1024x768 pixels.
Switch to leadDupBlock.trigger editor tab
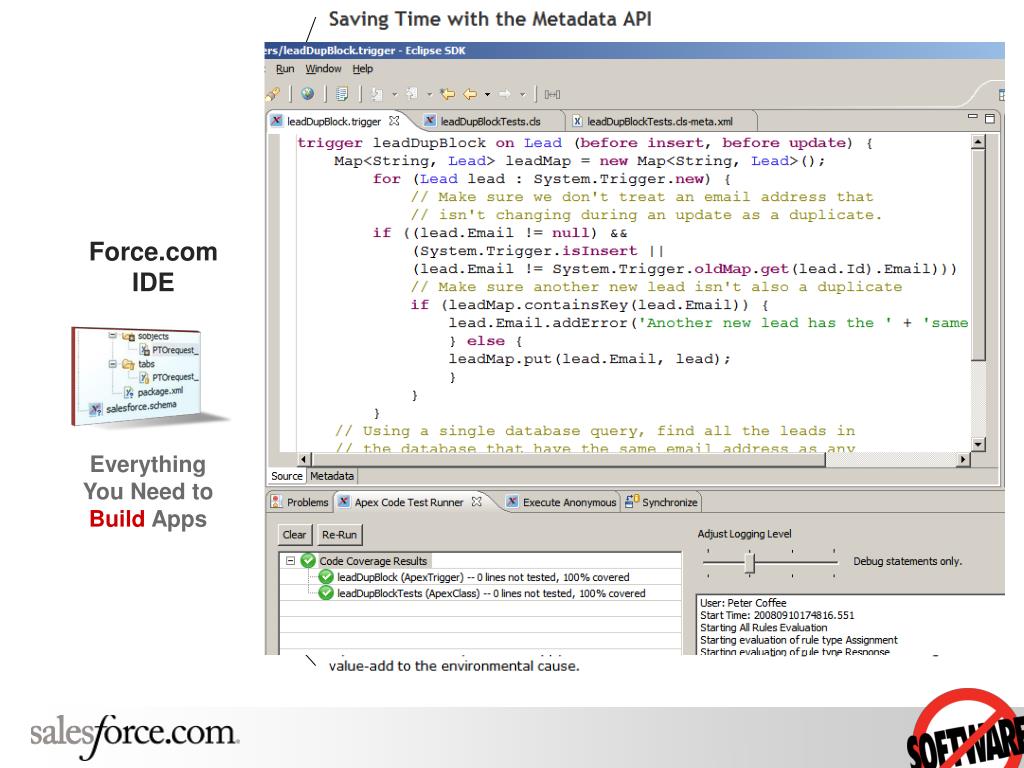click(334, 121)
